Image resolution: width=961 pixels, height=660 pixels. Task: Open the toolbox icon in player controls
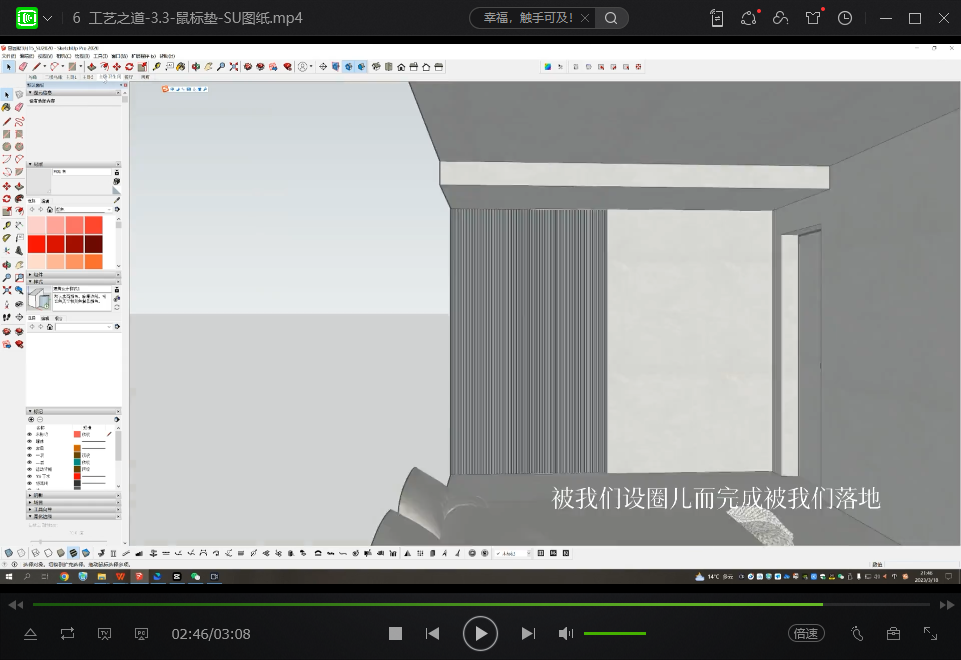893,633
